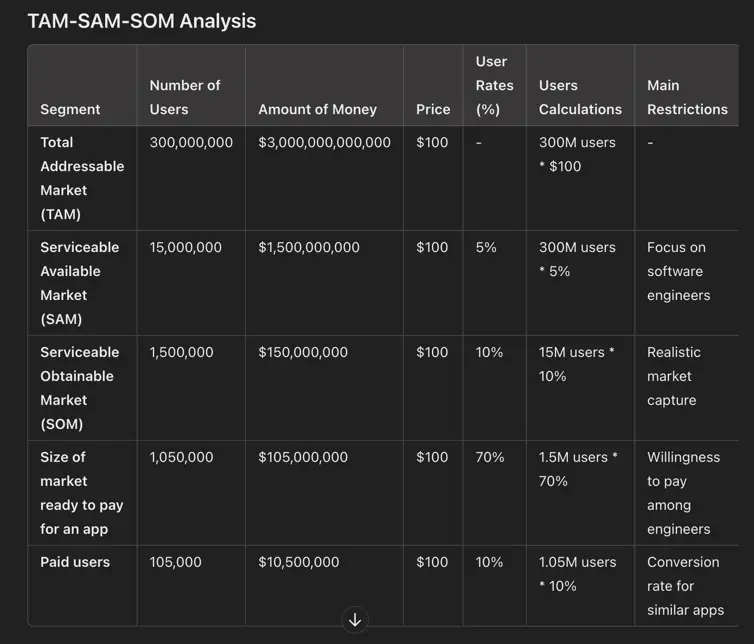Screen dimensions: 754x644
Task: Click the Price column header
Action: pos(433,109)
